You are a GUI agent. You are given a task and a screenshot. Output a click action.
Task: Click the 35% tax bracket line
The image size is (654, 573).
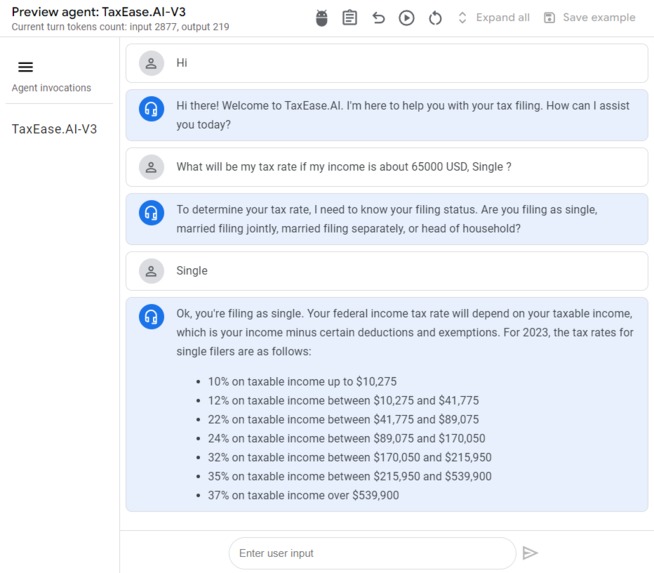350,476
